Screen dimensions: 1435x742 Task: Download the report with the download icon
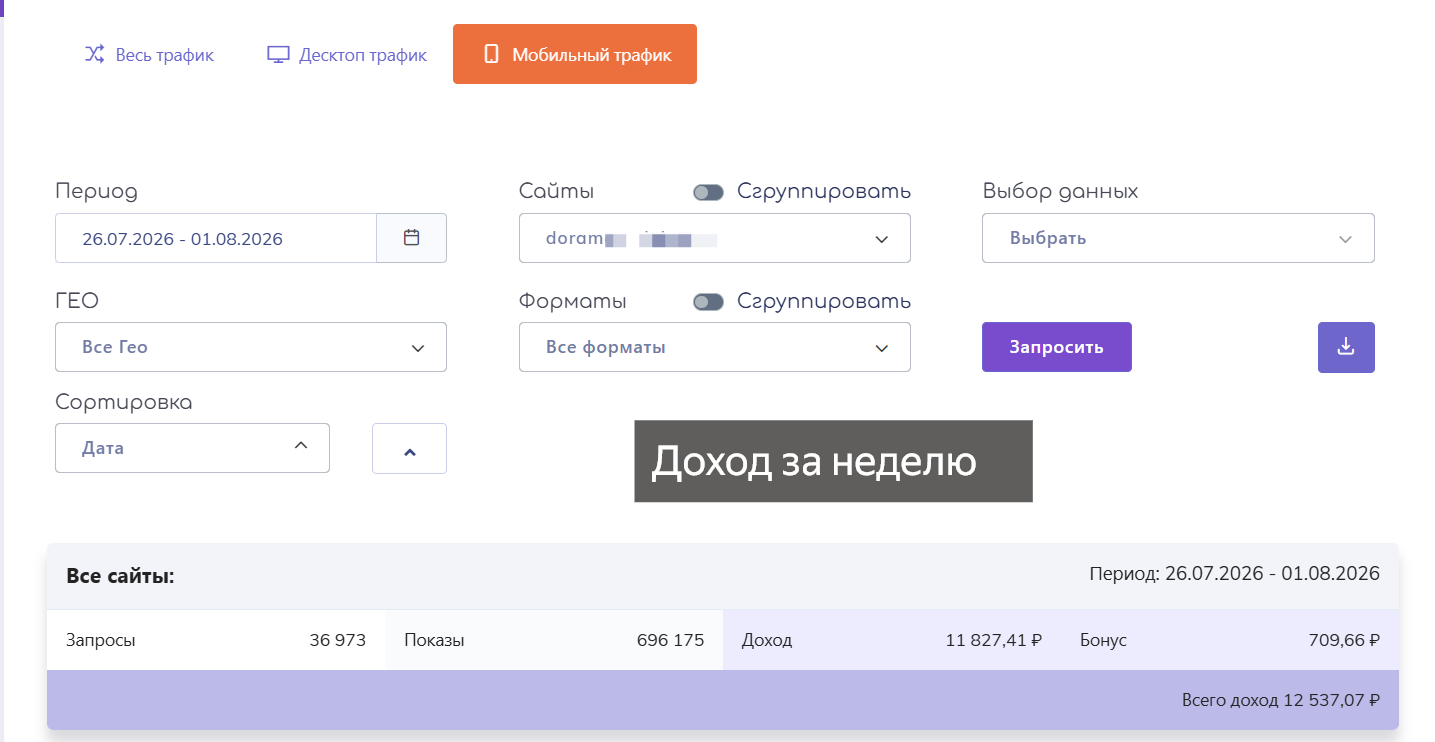pos(1346,347)
